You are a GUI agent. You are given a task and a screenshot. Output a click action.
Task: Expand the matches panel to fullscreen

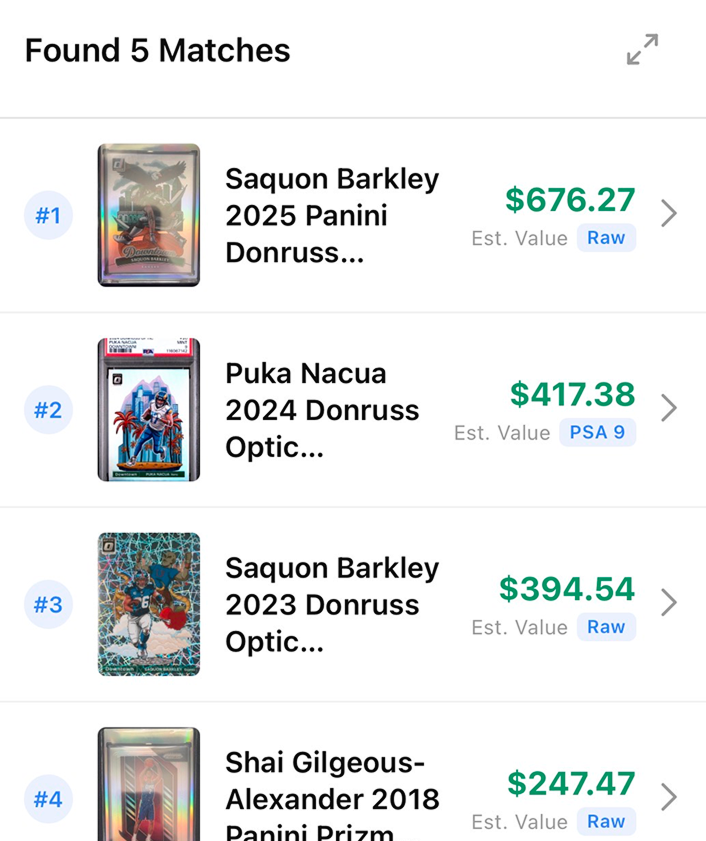(642, 50)
